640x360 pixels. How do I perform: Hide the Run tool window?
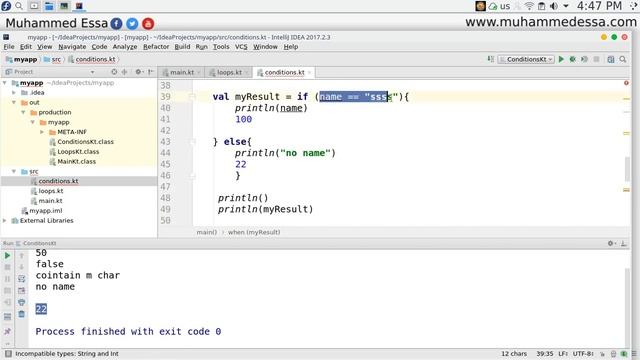(x=624, y=243)
